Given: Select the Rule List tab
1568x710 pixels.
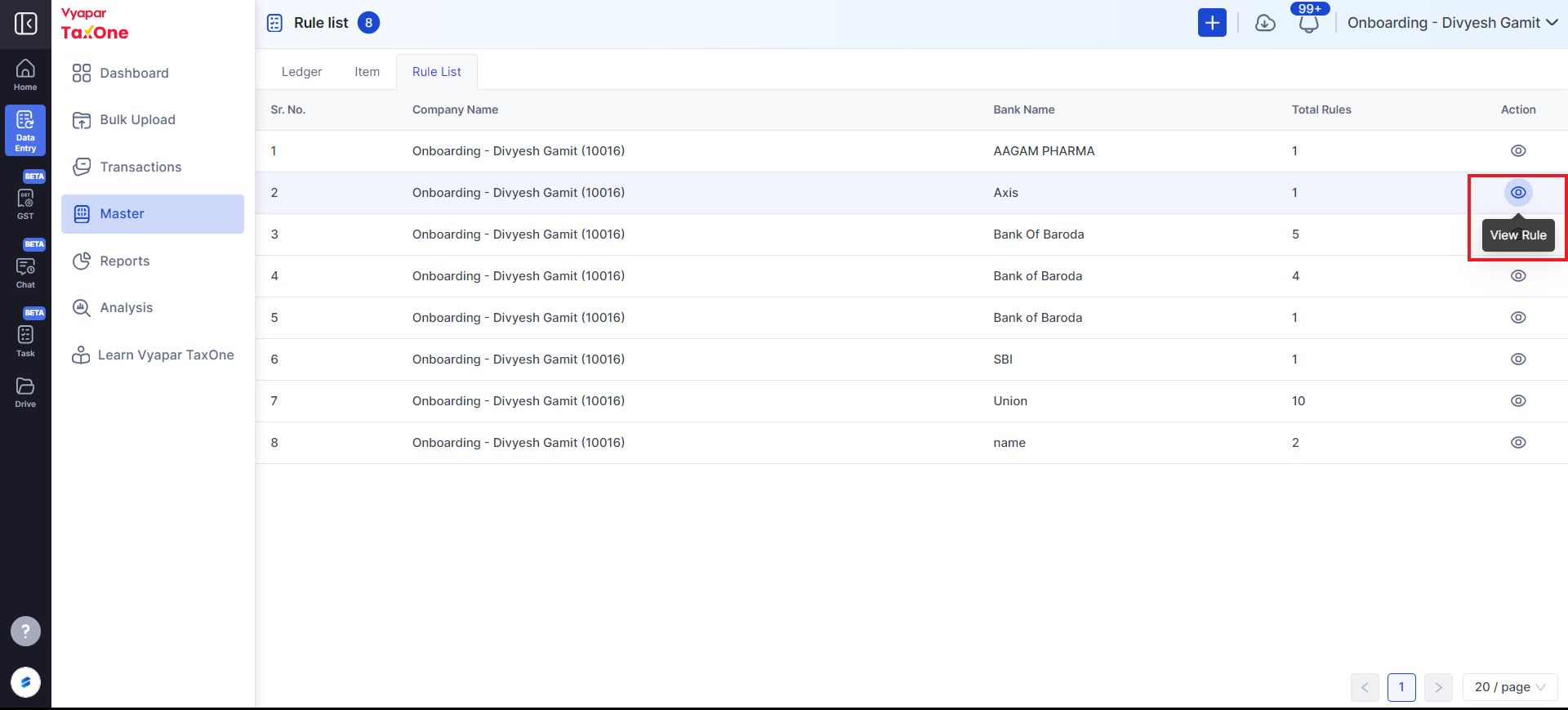Looking at the screenshot, I should click(x=437, y=72).
